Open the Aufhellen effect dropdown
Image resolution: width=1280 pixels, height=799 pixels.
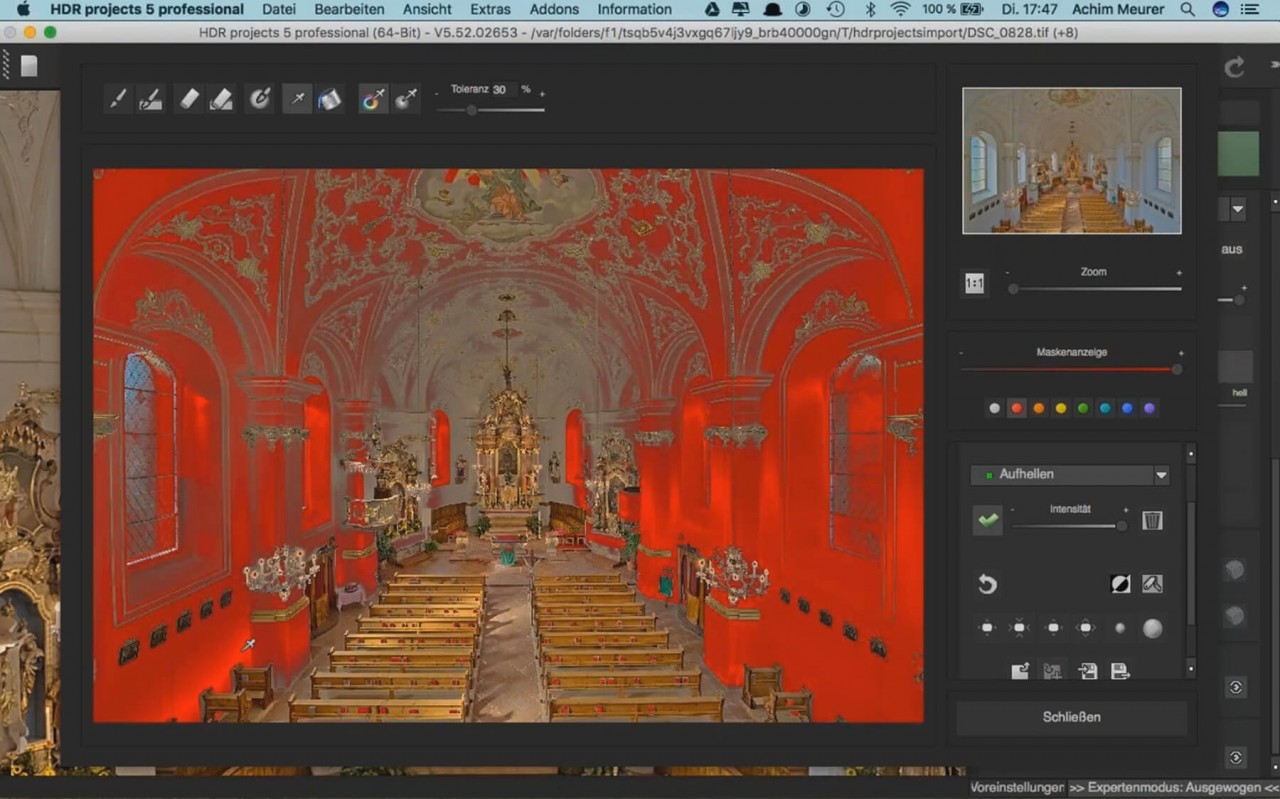click(1160, 474)
